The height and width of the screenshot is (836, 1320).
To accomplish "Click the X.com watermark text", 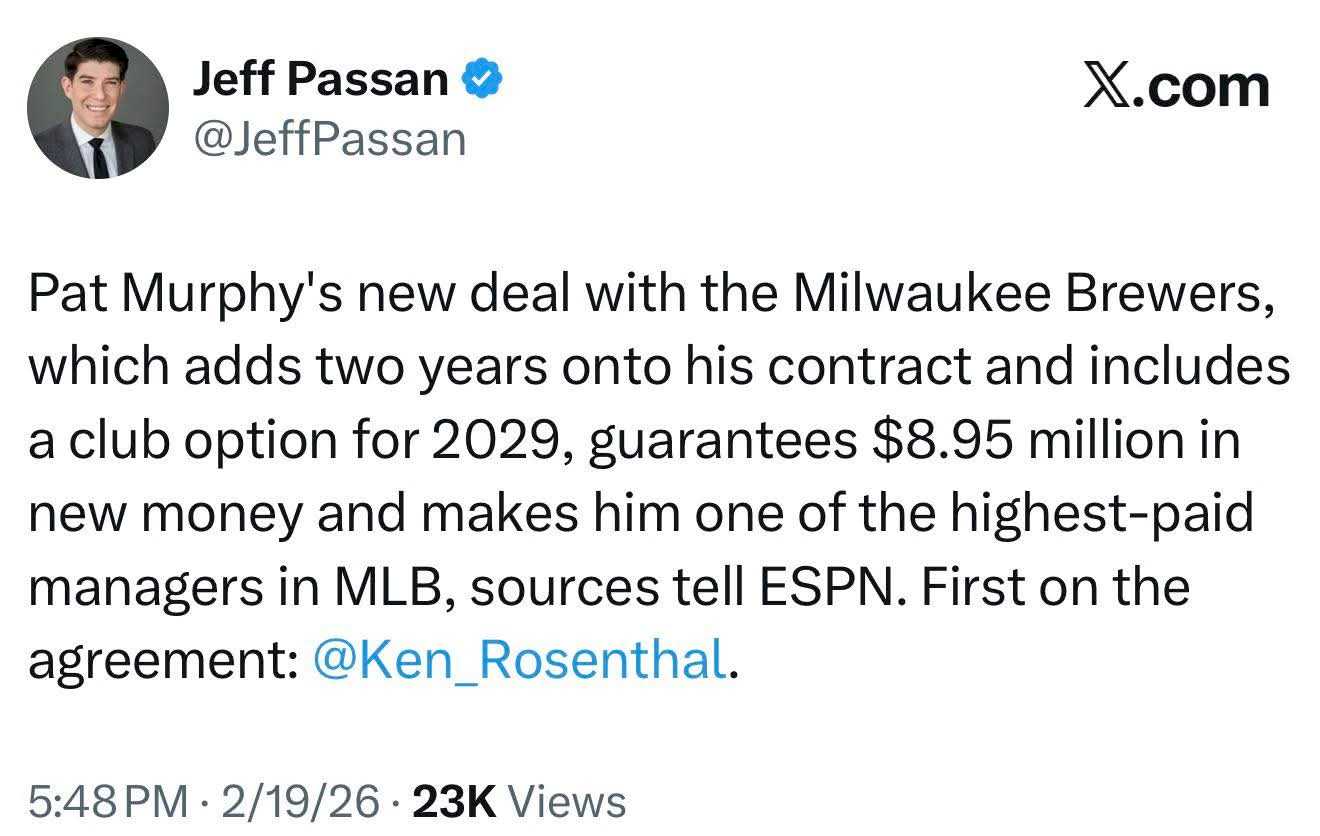I will [1177, 87].
